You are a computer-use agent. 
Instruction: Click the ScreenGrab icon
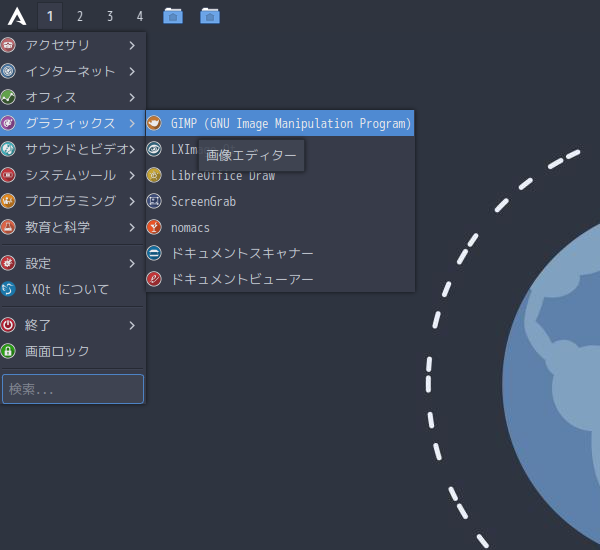[154, 201]
